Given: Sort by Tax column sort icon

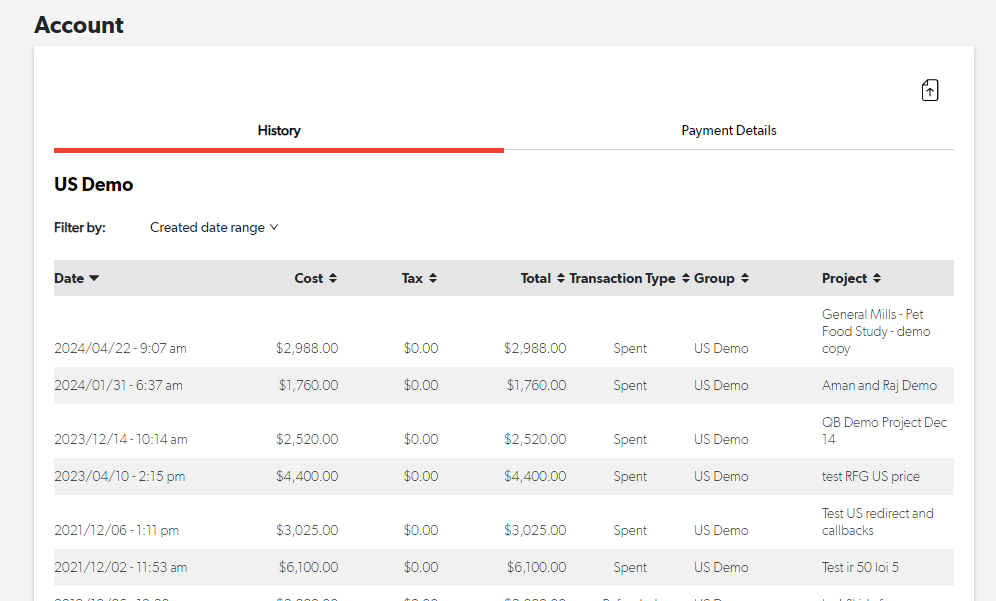Looking at the screenshot, I should click(x=433, y=278).
